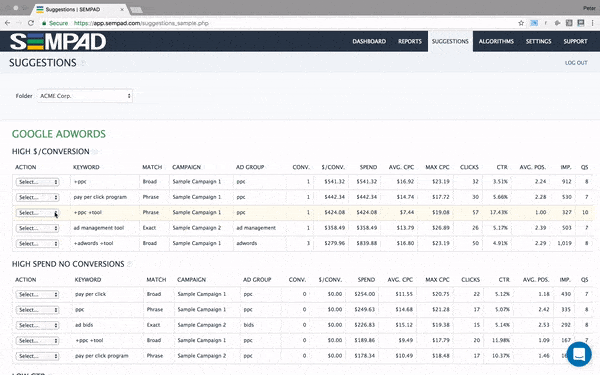Bookmark this page with the star icon

pyautogui.click(x=521, y=23)
